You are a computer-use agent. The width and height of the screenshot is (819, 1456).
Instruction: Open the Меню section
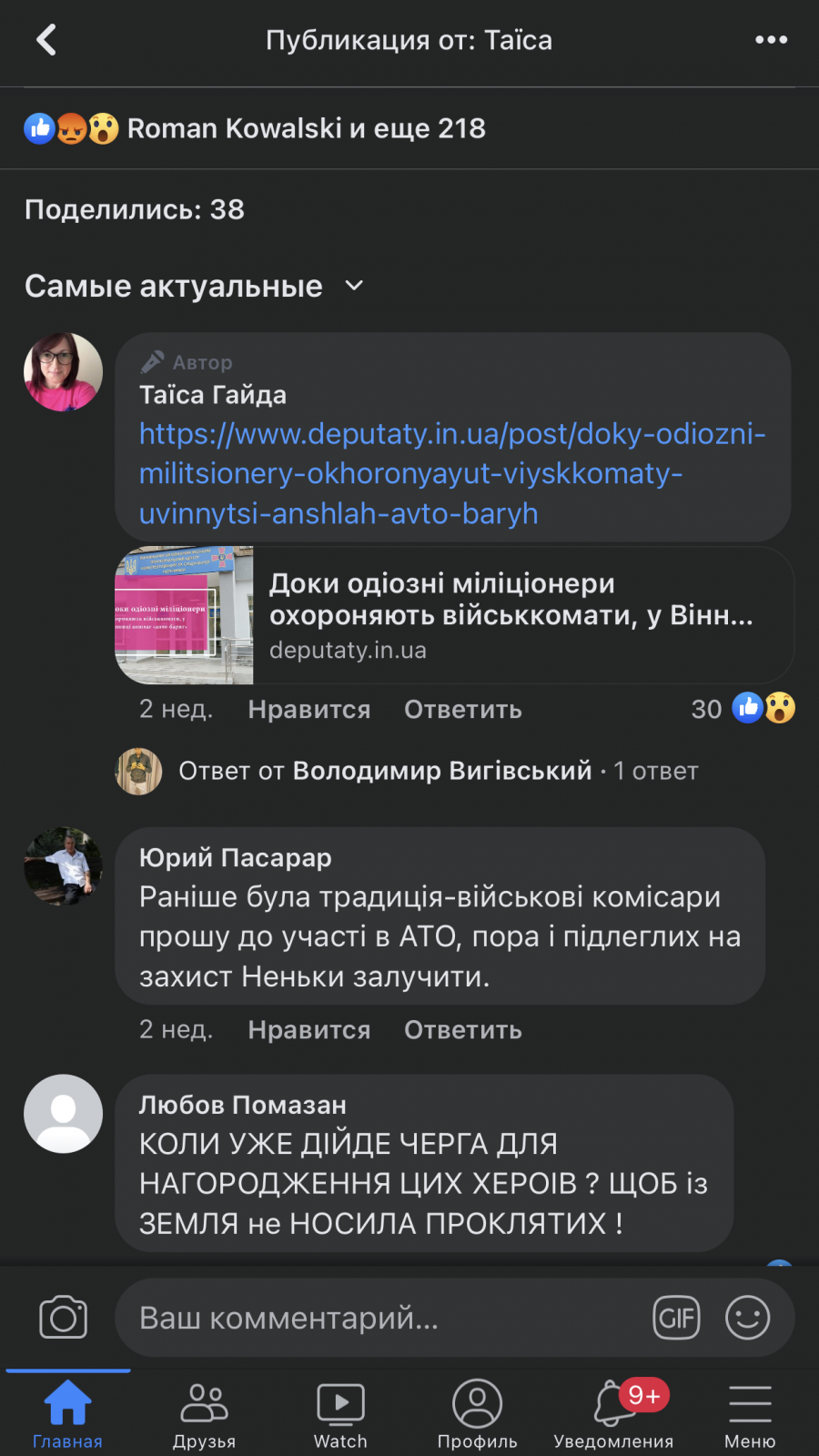tap(750, 1410)
